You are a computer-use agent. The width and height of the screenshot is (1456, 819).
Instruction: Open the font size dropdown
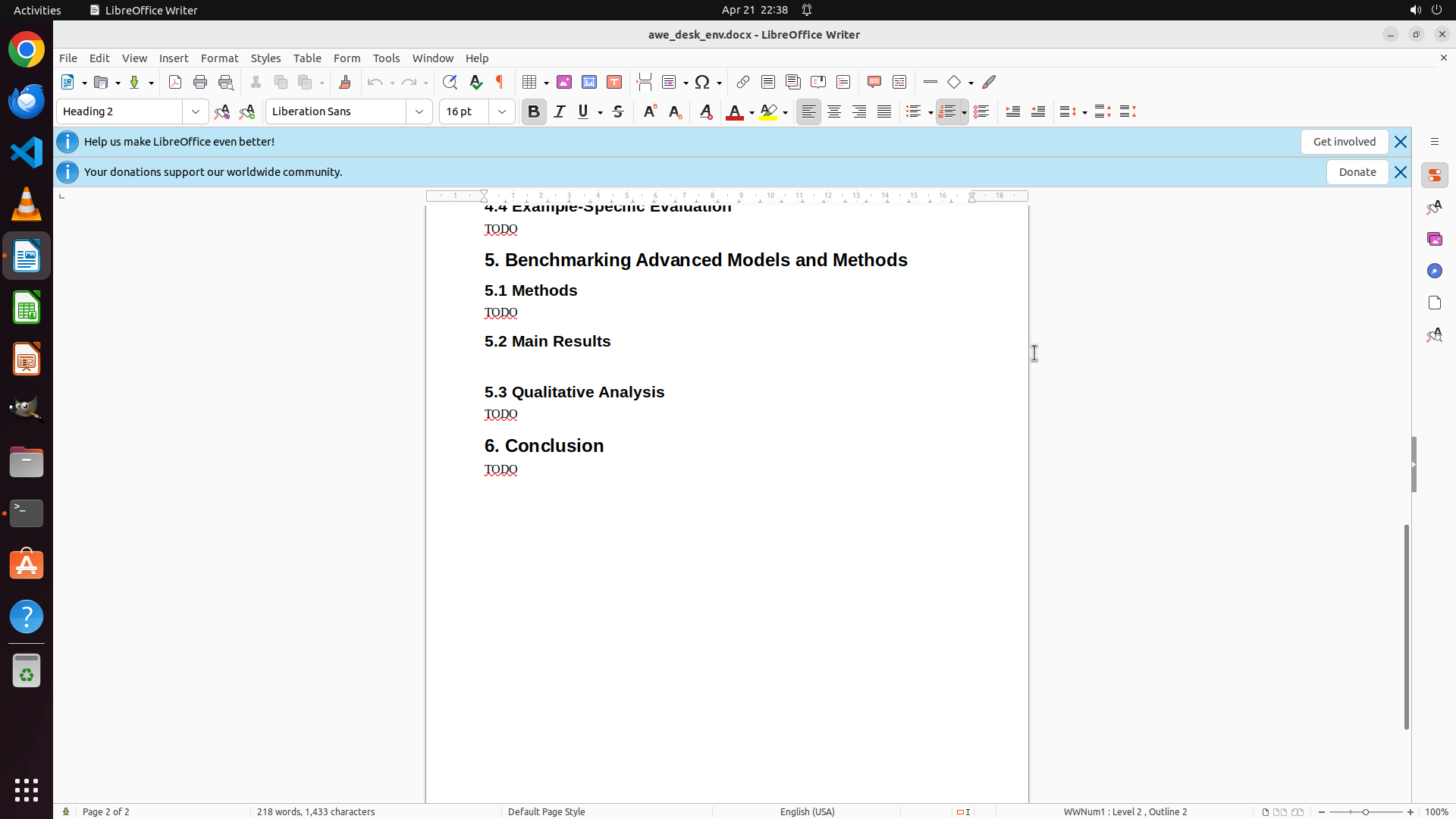click(x=502, y=111)
